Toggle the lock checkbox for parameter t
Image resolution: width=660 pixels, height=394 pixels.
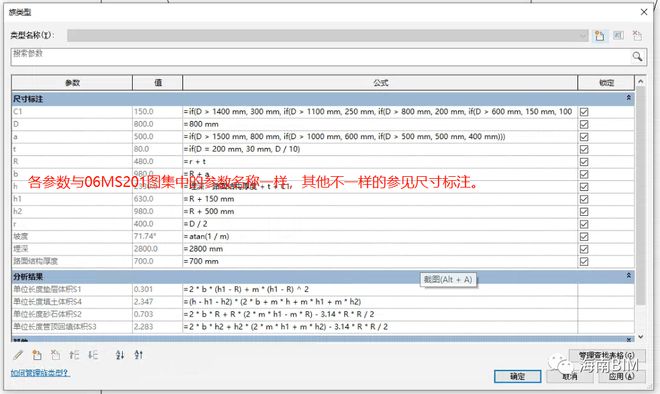coord(584,149)
